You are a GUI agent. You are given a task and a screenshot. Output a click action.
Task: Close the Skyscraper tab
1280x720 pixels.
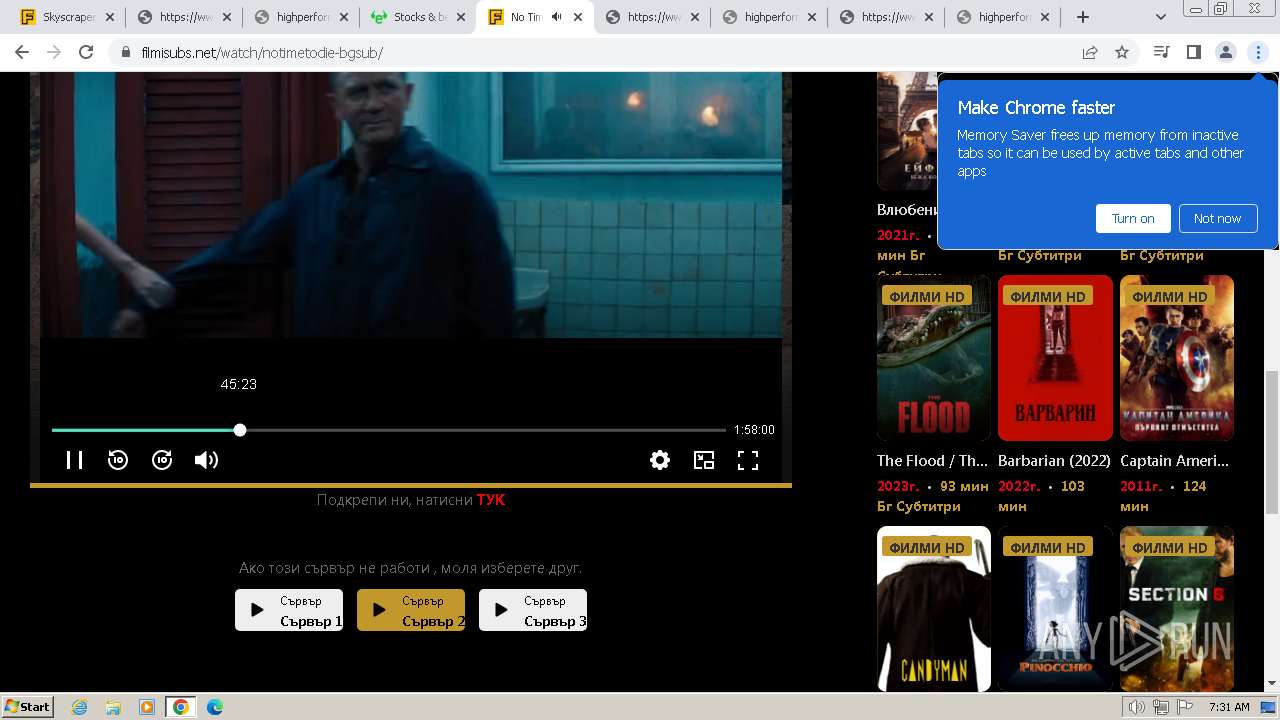[110, 17]
